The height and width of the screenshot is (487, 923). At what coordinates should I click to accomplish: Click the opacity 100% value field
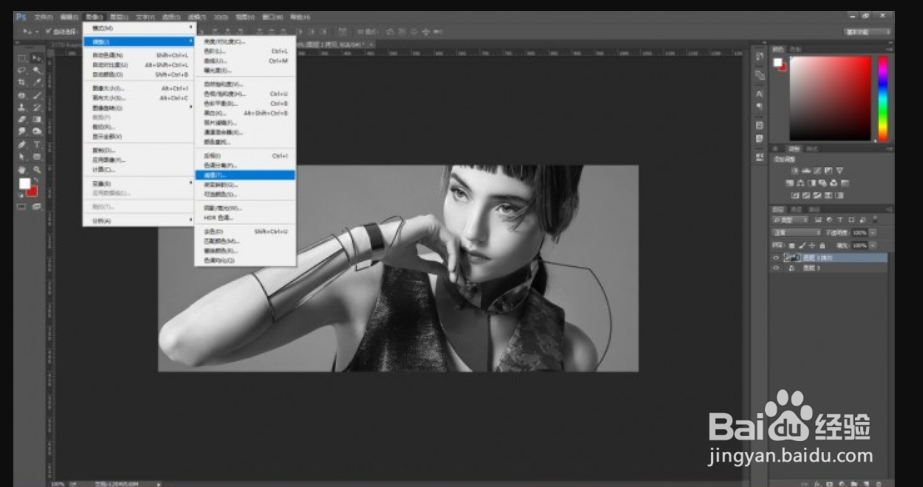860,233
